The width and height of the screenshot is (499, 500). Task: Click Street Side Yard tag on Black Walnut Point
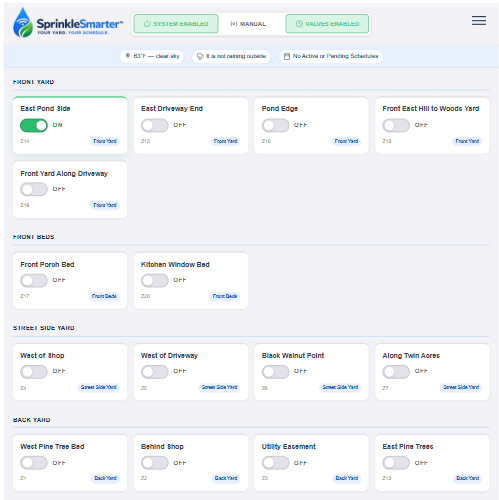[x=340, y=387]
